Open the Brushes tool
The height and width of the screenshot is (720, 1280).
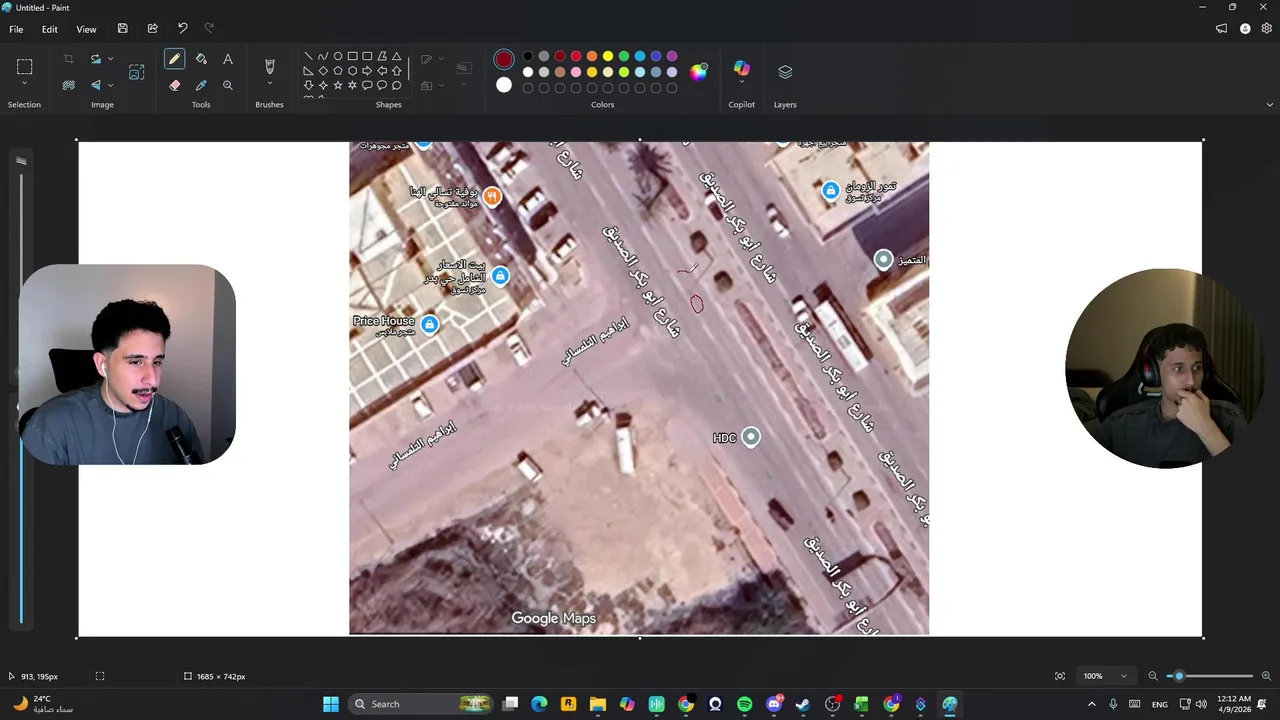click(269, 66)
